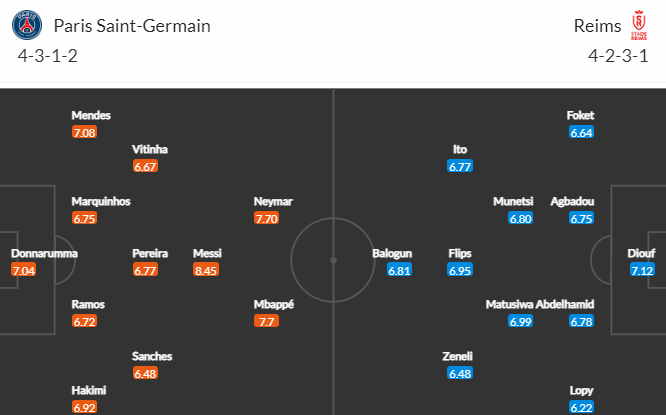
Task: Select Foket's 6.64 rating badge
Action: [581, 133]
